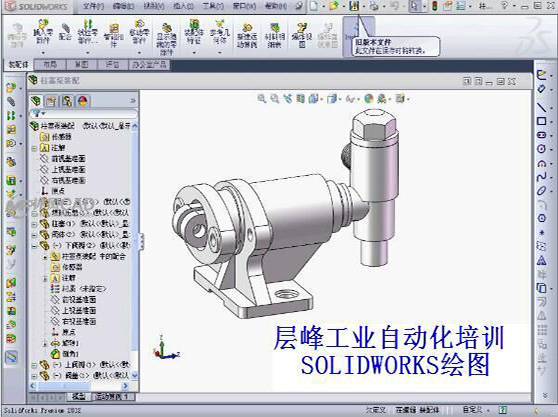The image size is (558, 417).
Task: Expand the 旋转1 feature node
Action: (x=45, y=344)
